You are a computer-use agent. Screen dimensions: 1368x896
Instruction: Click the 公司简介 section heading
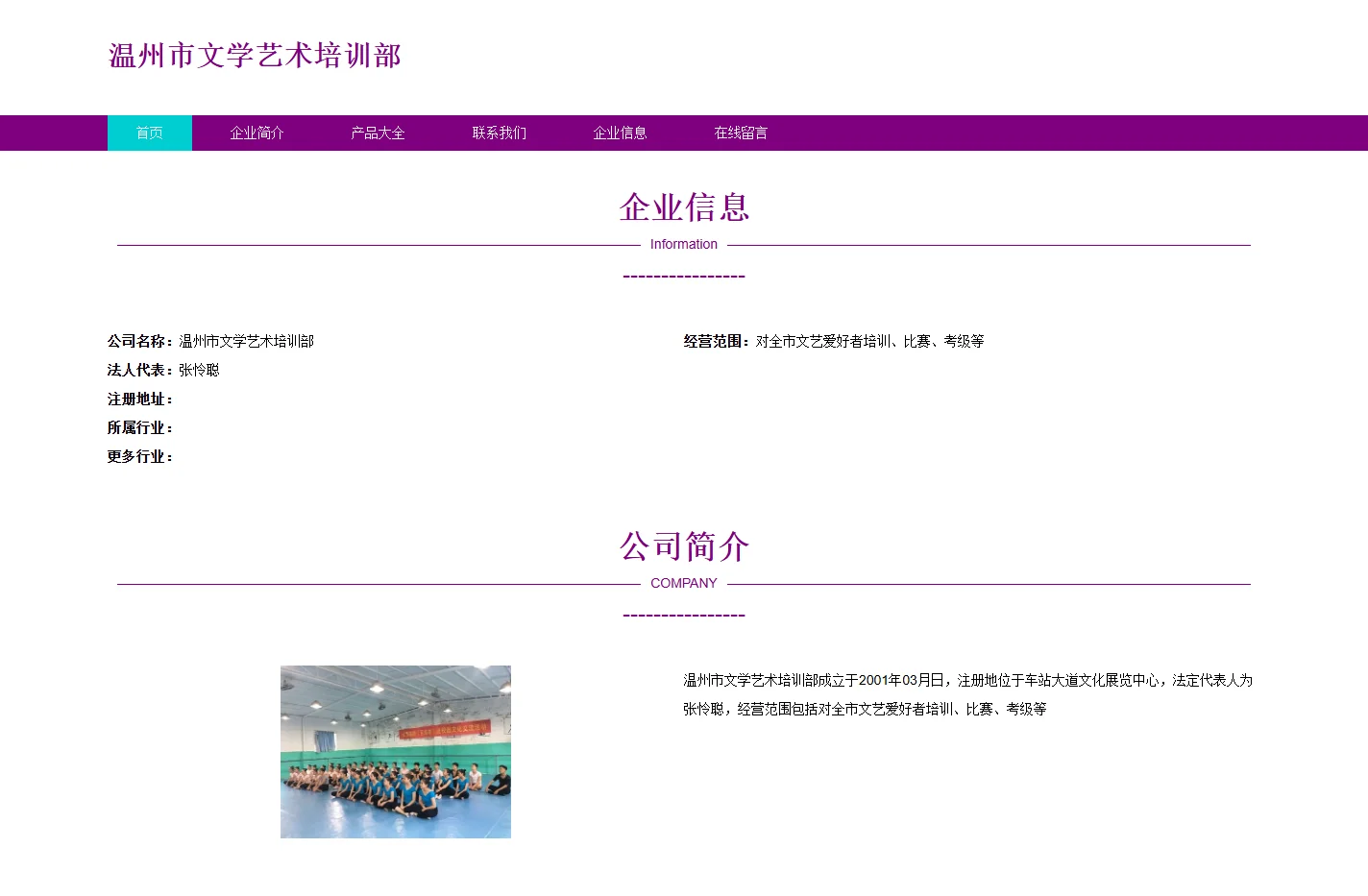tap(684, 546)
